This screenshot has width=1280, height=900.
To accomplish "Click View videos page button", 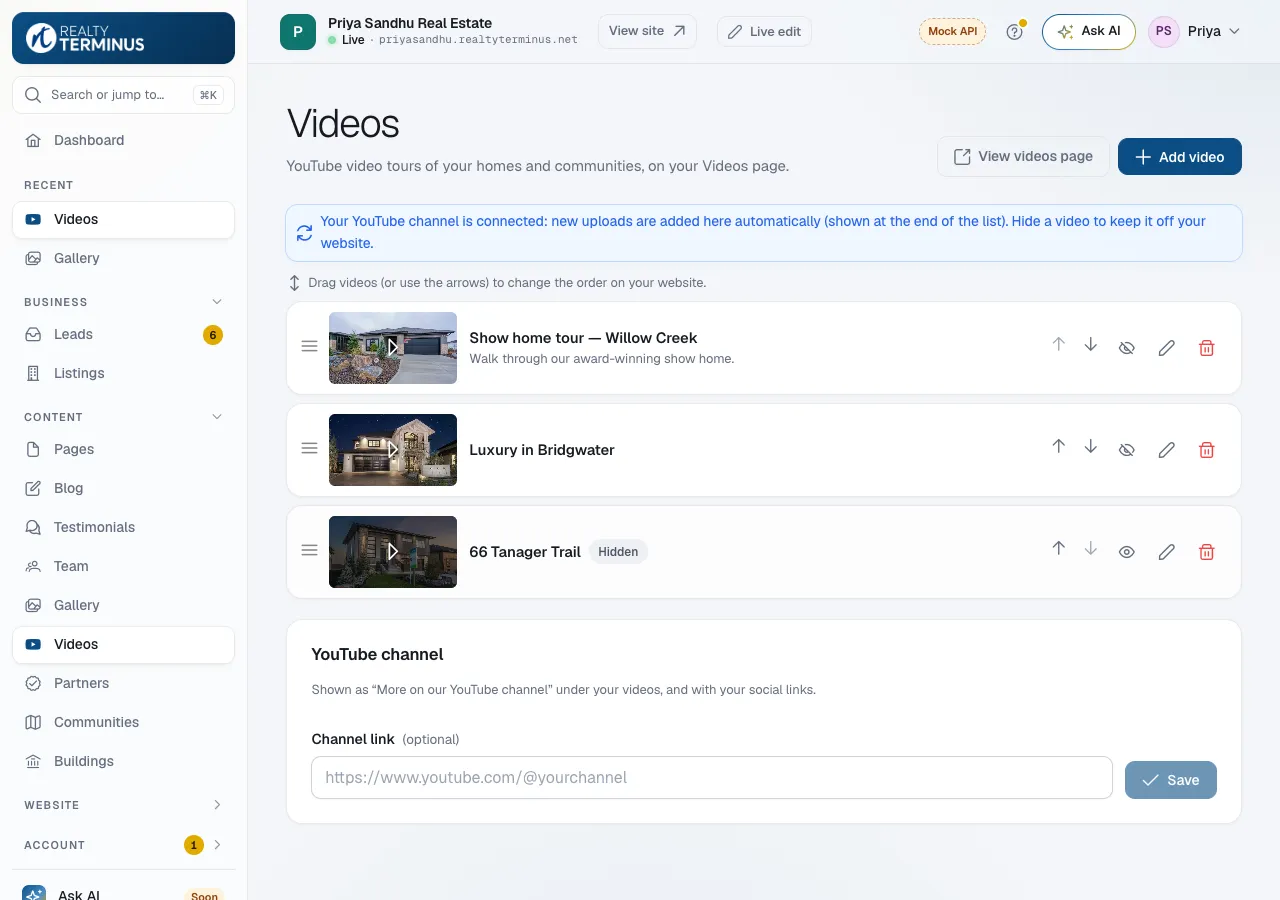I will click(1023, 157).
